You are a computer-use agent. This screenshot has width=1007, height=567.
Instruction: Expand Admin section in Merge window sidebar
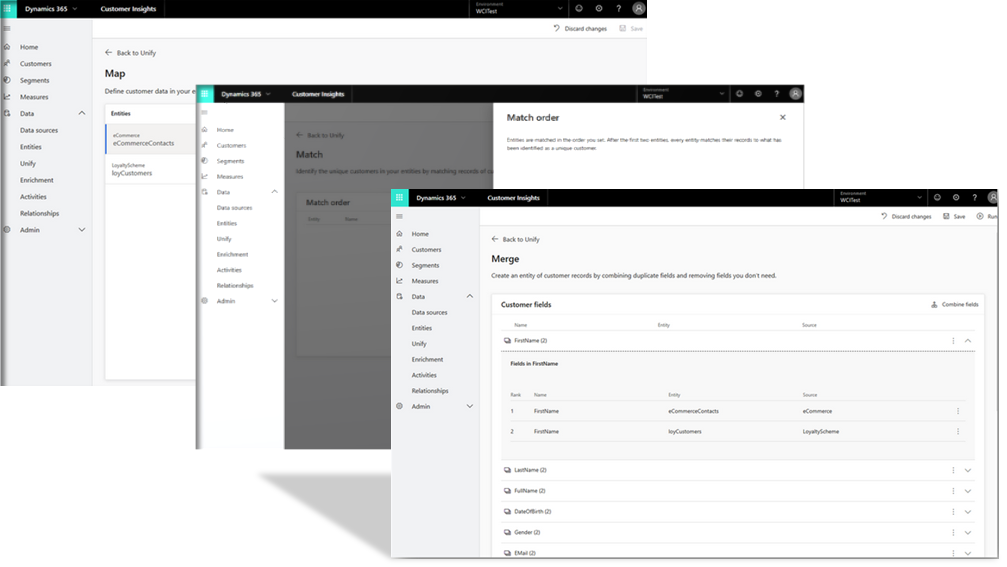tap(469, 406)
